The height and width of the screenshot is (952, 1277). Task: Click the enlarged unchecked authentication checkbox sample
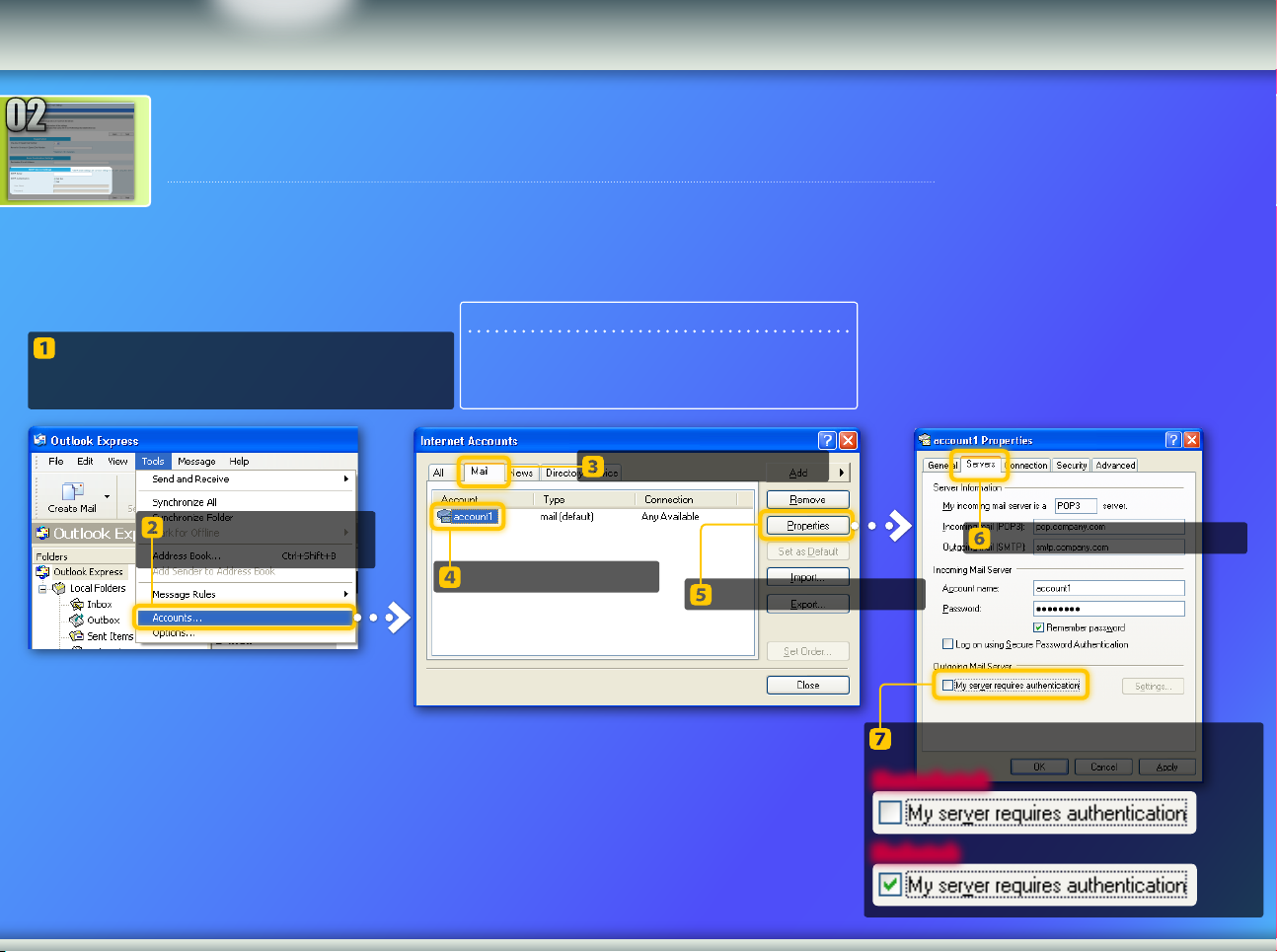[890, 813]
